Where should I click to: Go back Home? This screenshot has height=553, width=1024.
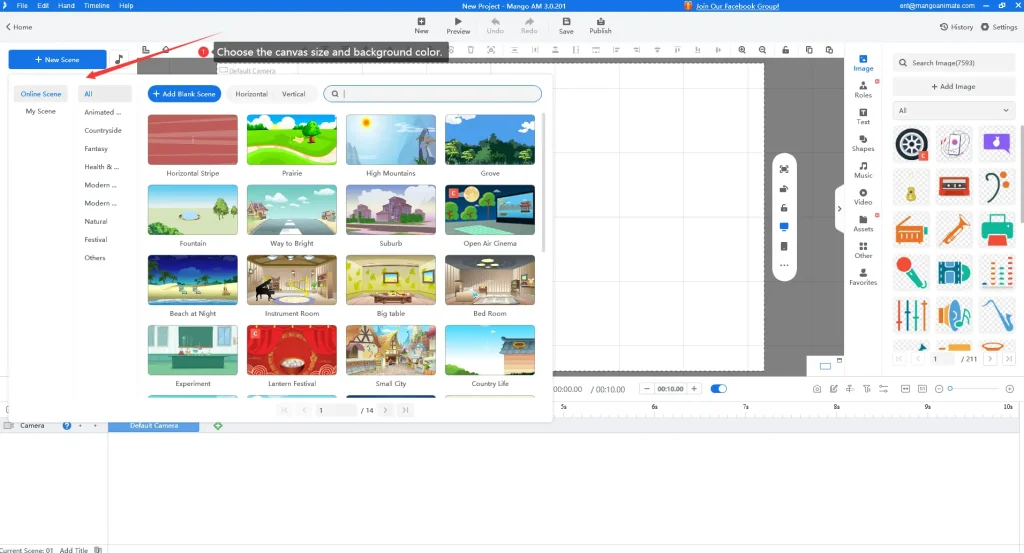click(x=19, y=27)
